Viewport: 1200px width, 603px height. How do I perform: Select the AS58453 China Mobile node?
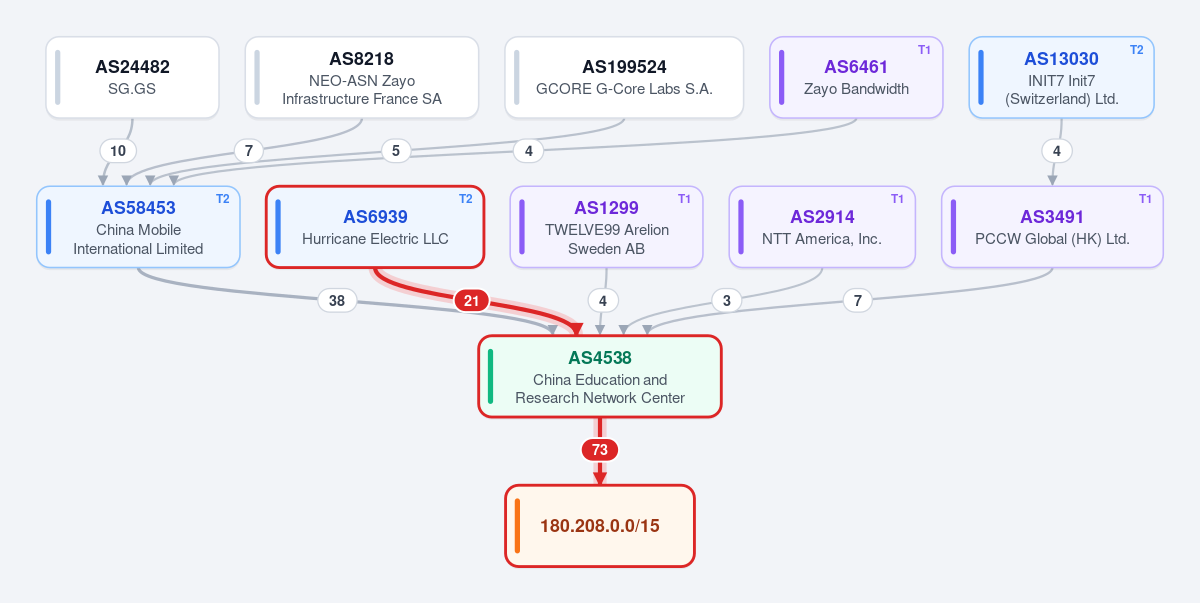point(138,227)
